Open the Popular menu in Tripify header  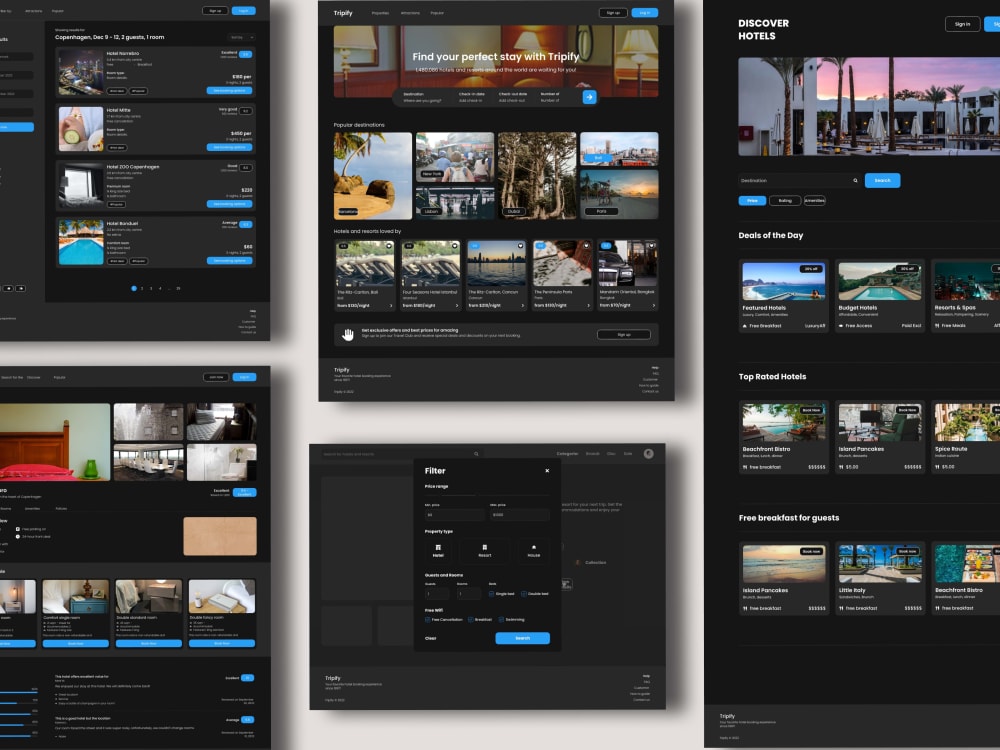pos(437,13)
